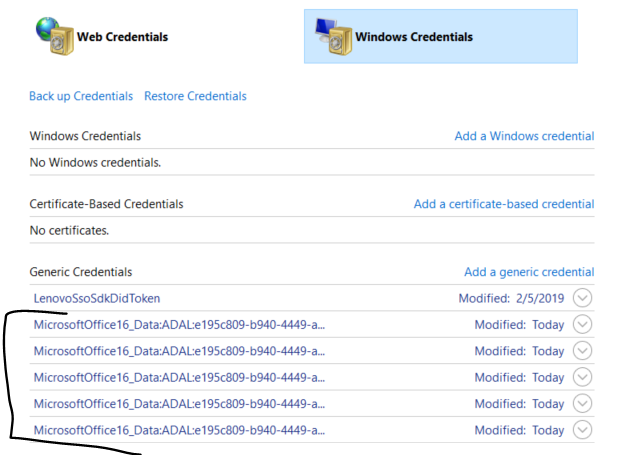Select the Windows Credentials tab label

point(414,37)
